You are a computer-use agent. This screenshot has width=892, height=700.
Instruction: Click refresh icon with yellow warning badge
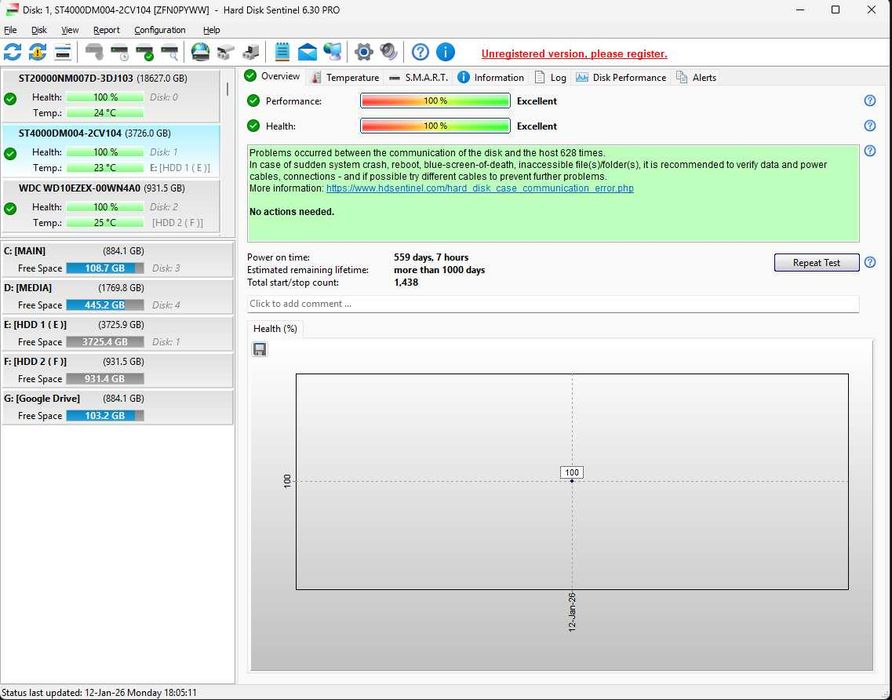(x=38, y=52)
